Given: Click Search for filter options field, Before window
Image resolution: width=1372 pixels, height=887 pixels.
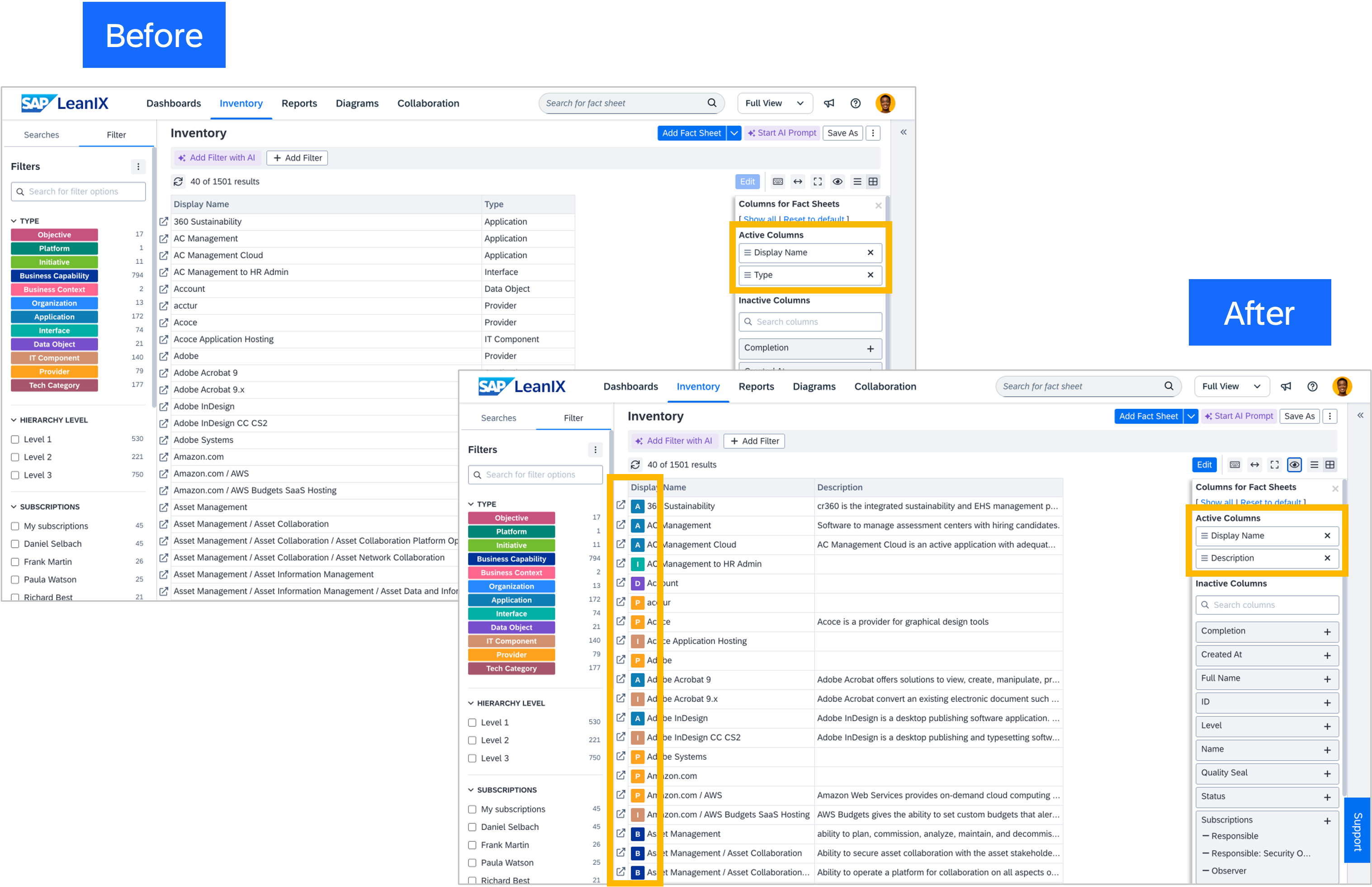Looking at the screenshot, I should tap(78, 191).
